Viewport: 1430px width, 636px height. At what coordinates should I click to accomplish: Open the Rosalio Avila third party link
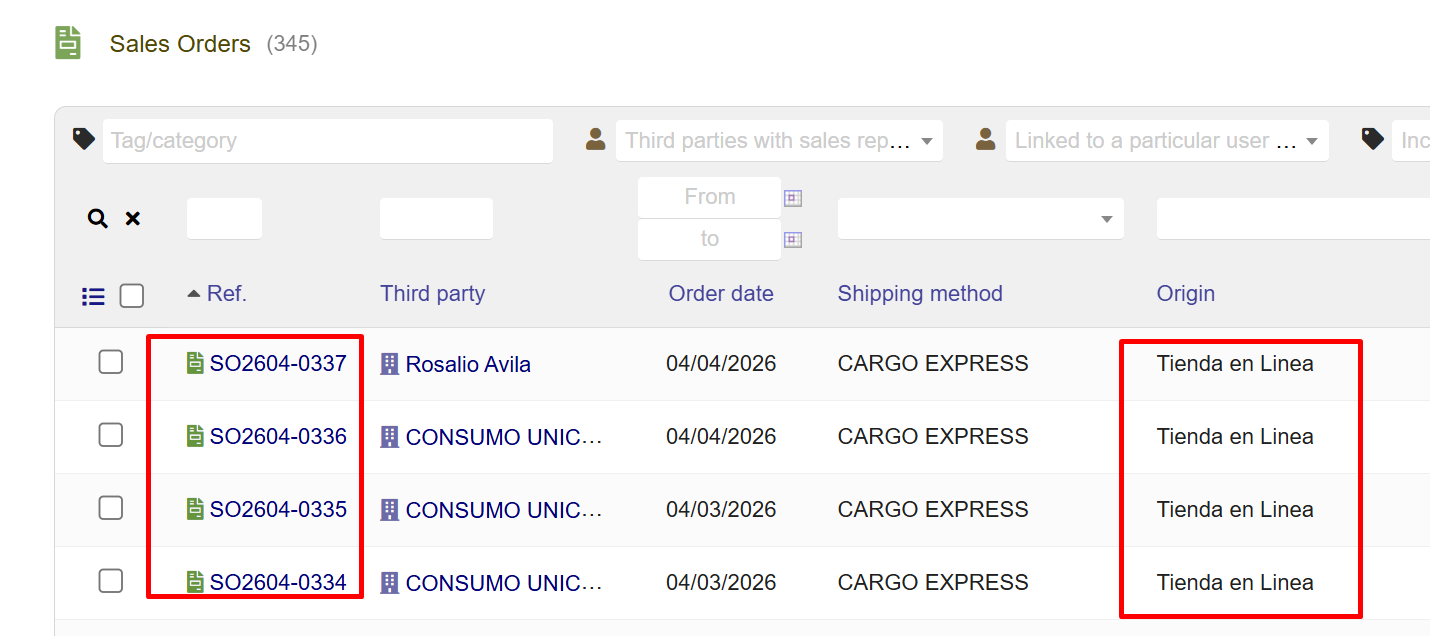coord(468,365)
